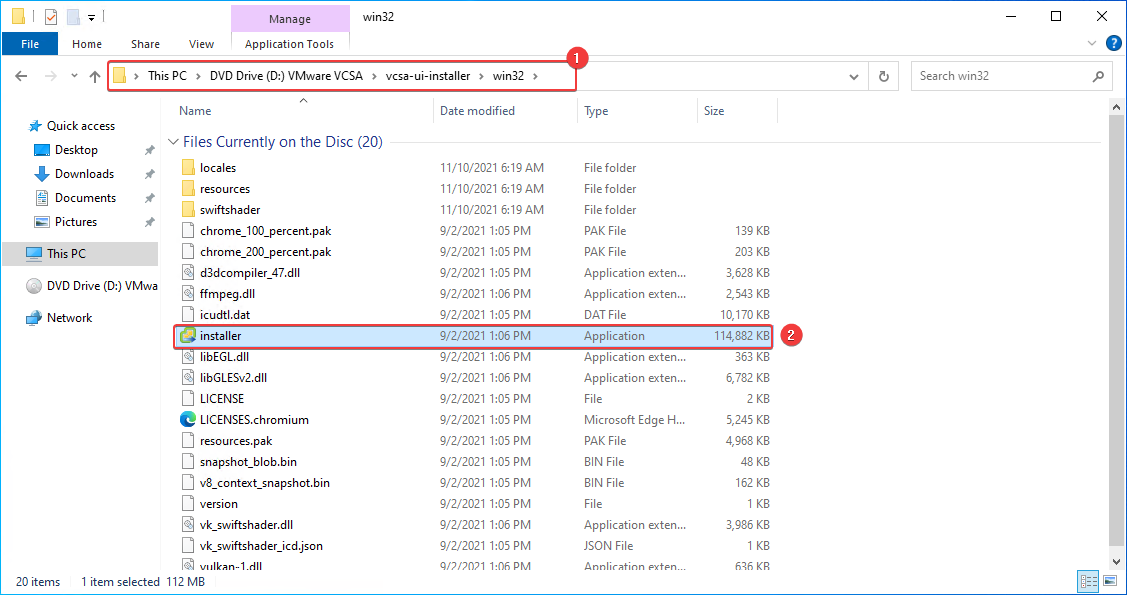Switch to the View tab
1127x595 pixels.
201,43
